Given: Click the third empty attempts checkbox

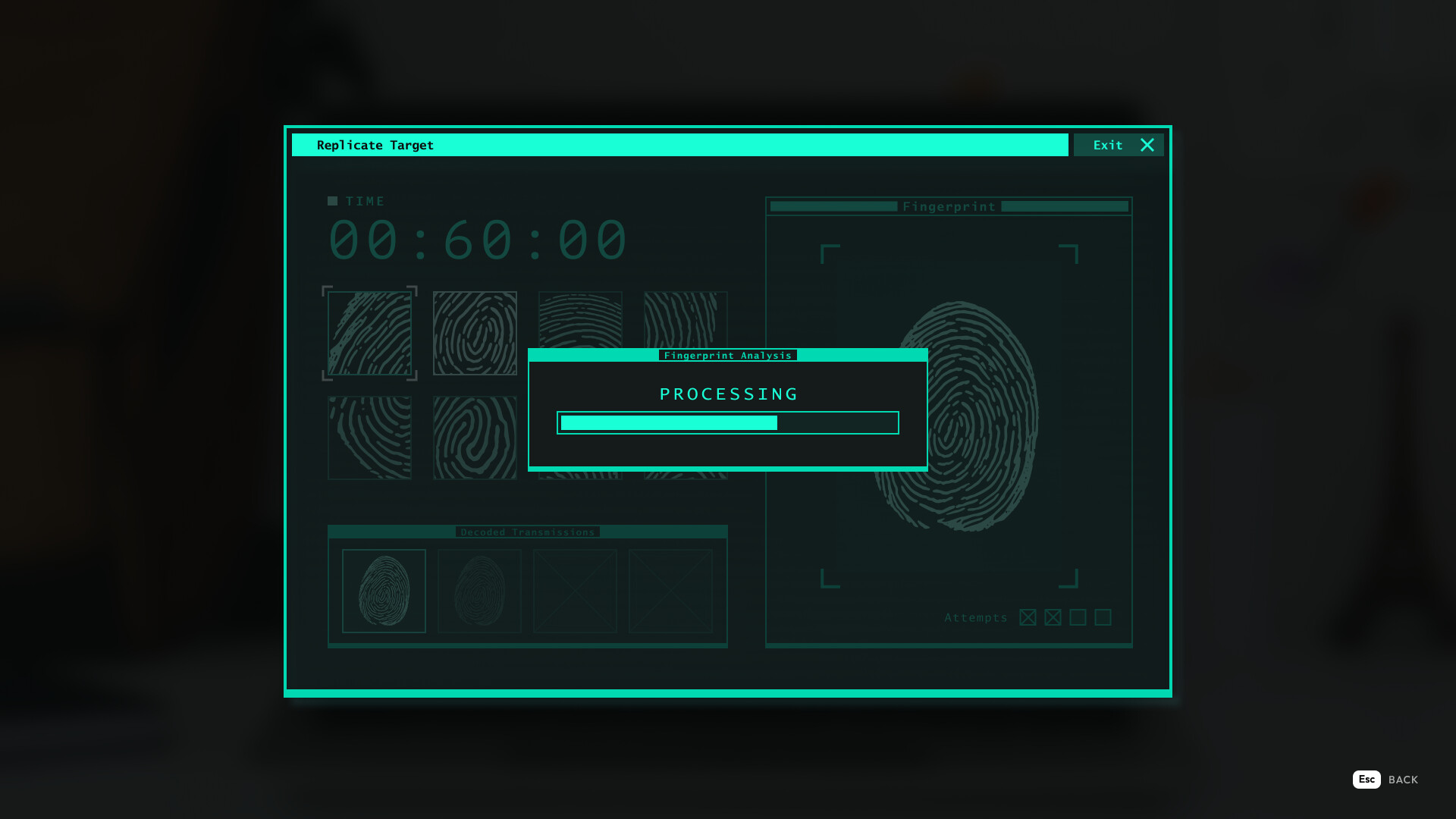Looking at the screenshot, I should pyautogui.click(x=1078, y=617).
